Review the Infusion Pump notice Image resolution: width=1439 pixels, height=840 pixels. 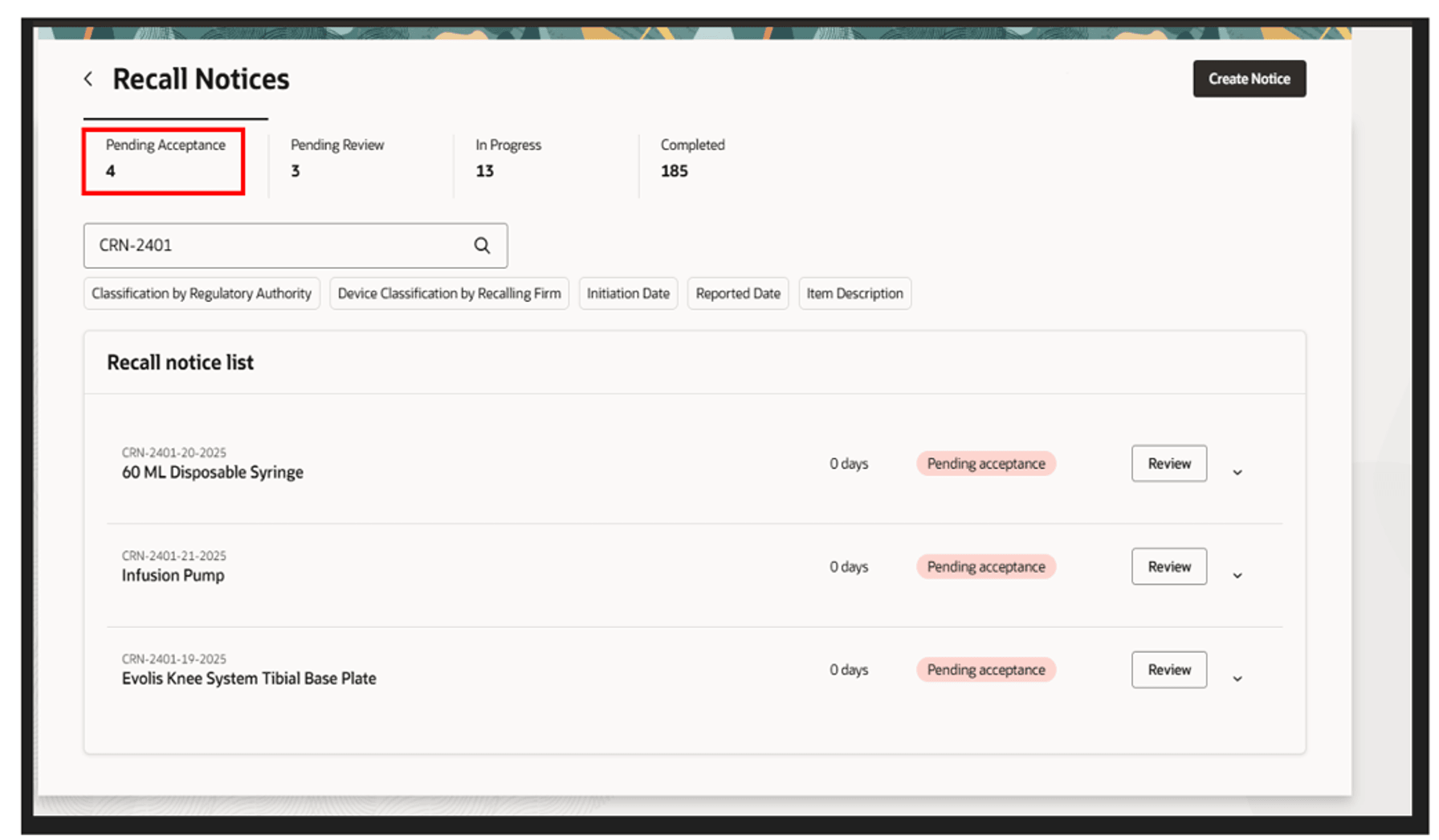pyautogui.click(x=1169, y=566)
